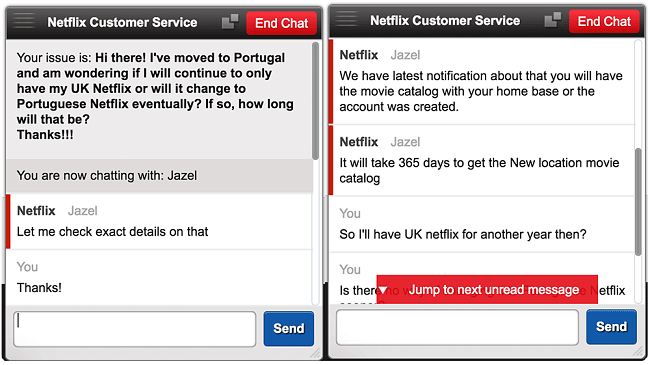Image resolution: width=650 pixels, height=365 pixels.
Task: Click the right window title 'Netflix Customer Service'
Action: tap(445, 20)
